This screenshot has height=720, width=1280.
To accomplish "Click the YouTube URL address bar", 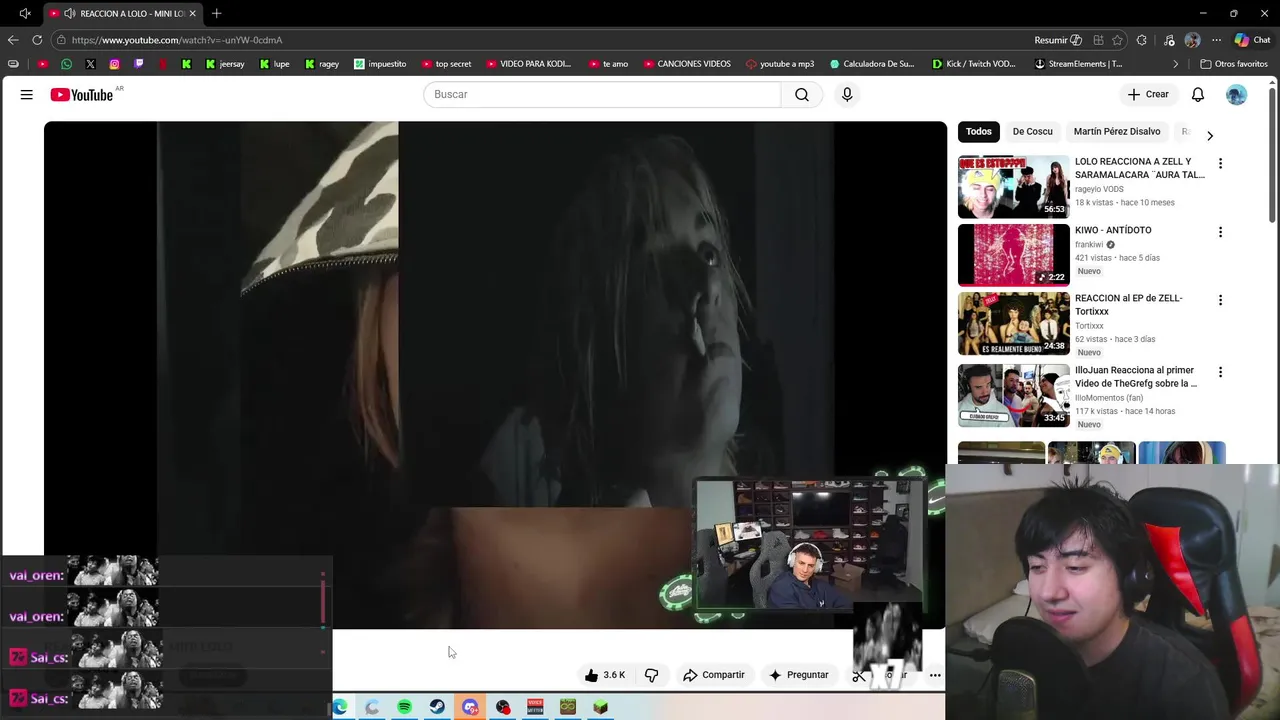I will click(x=540, y=40).
